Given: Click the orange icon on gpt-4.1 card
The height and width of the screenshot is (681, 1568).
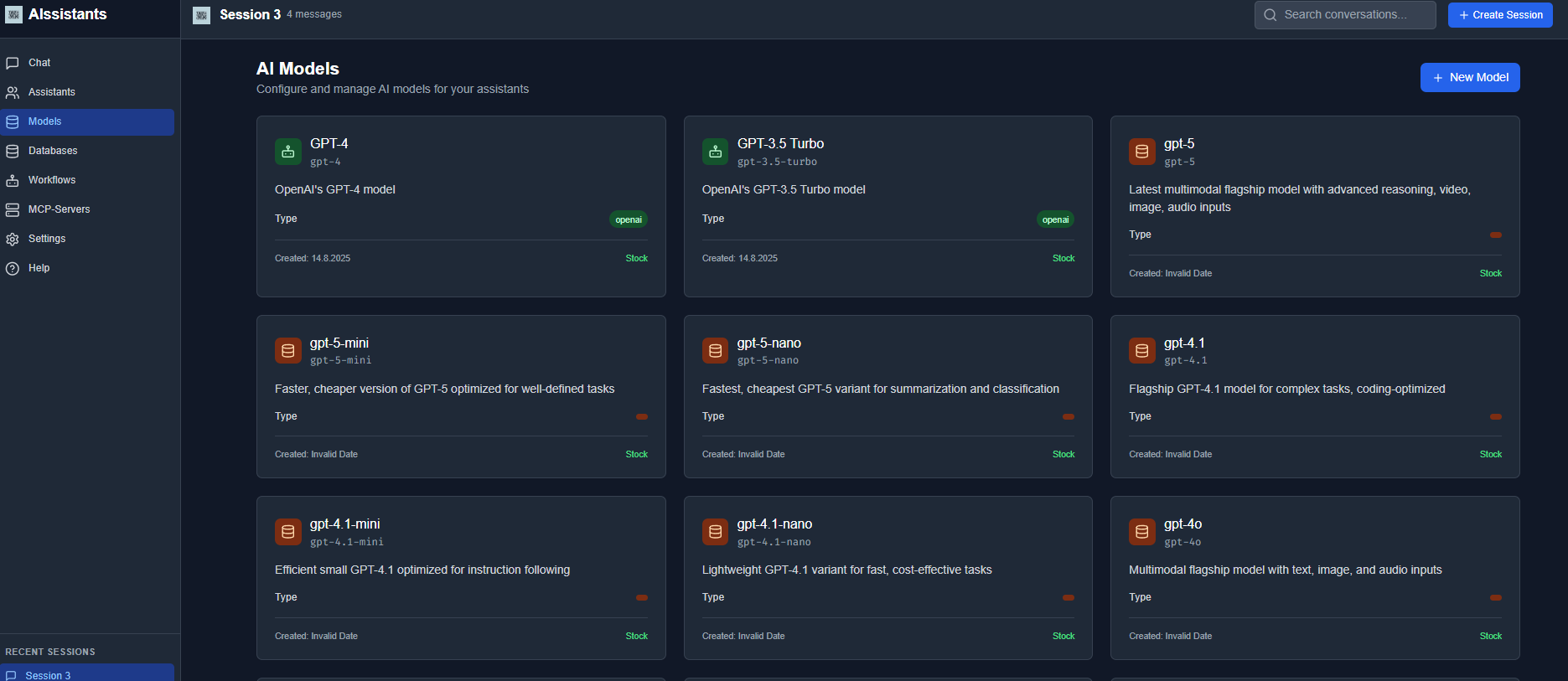Looking at the screenshot, I should (x=1141, y=350).
